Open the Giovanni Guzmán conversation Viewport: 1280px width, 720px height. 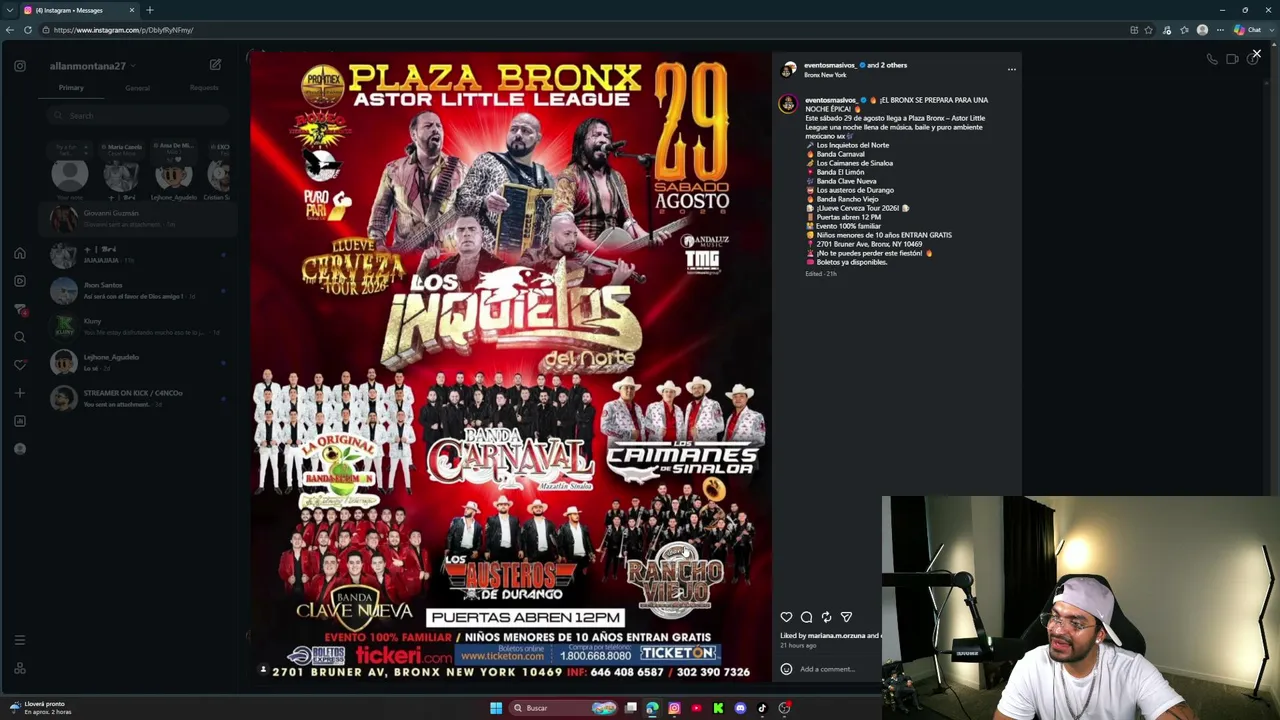click(139, 218)
